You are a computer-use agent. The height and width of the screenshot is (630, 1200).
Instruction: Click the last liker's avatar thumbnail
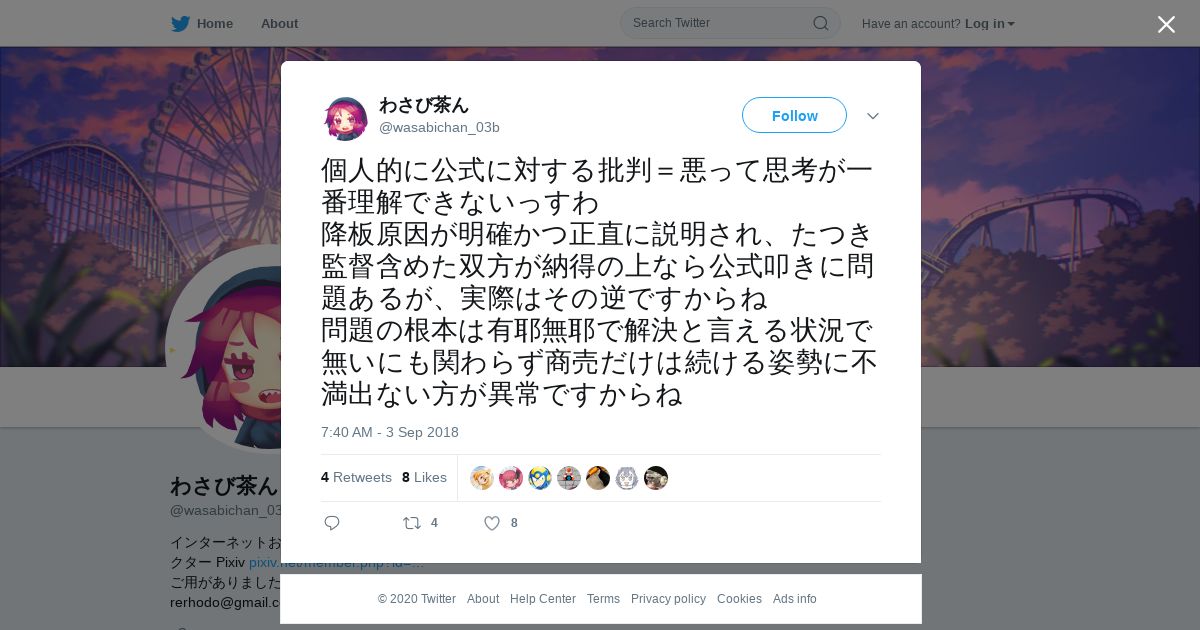[656, 478]
